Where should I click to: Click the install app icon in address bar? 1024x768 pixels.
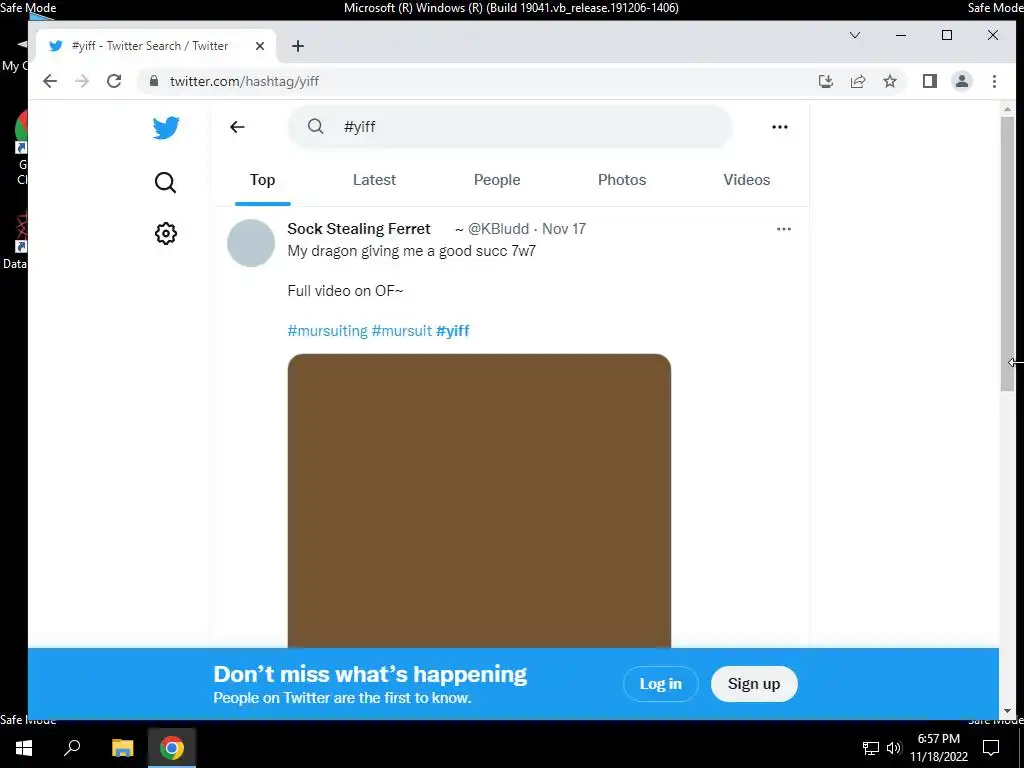coord(825,81)
